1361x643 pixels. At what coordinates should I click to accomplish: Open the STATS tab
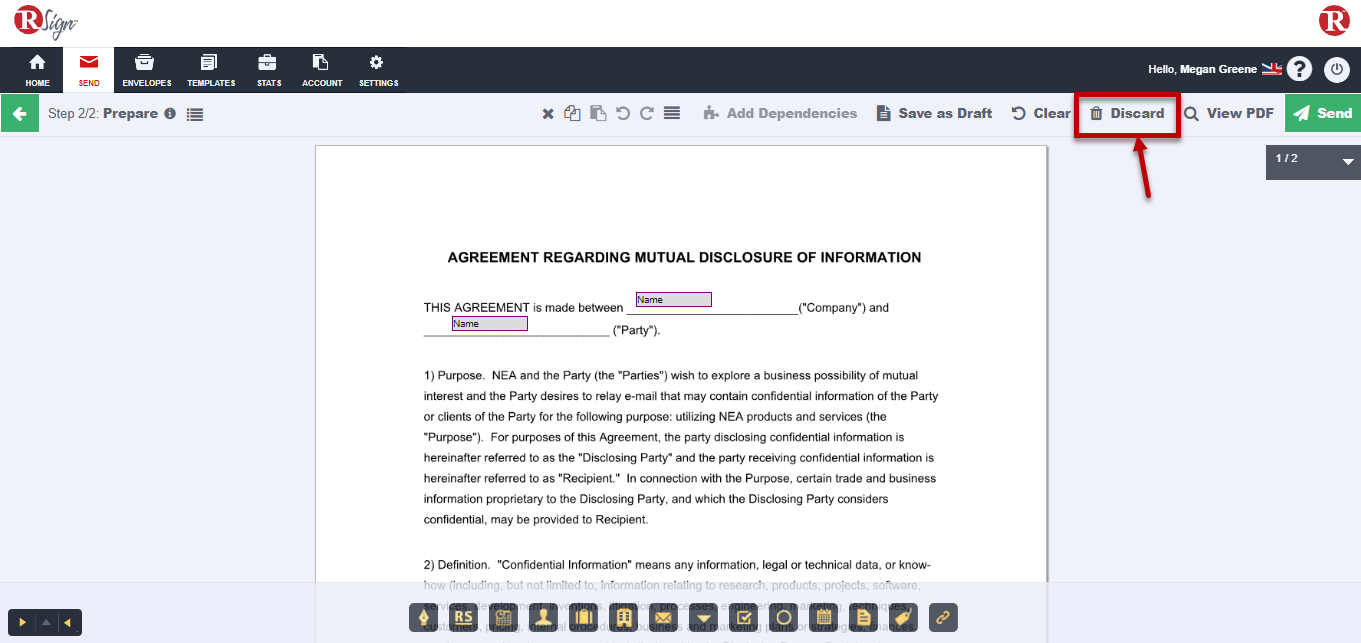click(268, 70)
